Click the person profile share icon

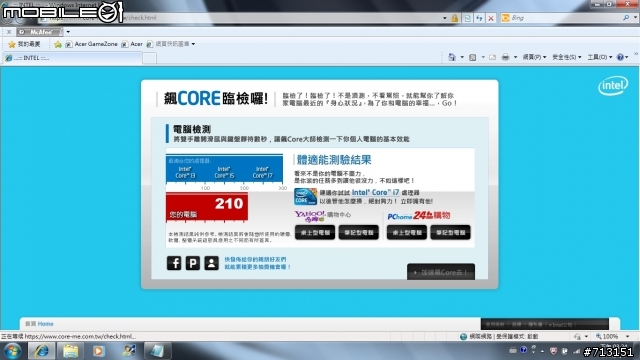211,263
